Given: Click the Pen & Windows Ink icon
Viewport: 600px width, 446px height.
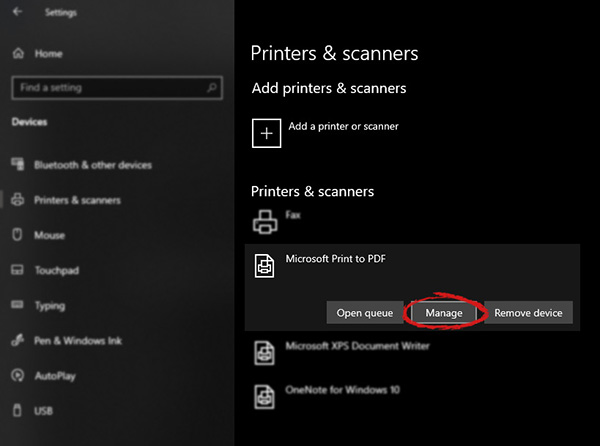Looking at the screenshot, I should 18,340.
